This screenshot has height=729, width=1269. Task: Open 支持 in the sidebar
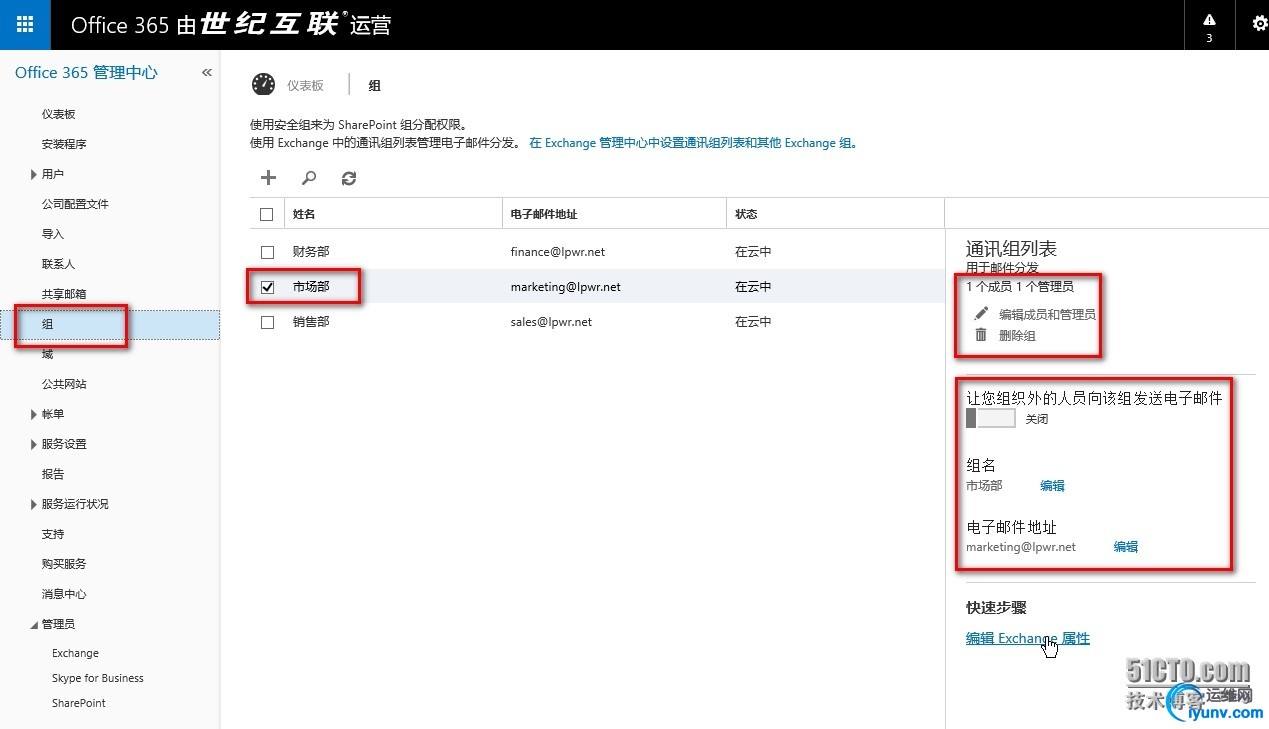tap(52, 534)
